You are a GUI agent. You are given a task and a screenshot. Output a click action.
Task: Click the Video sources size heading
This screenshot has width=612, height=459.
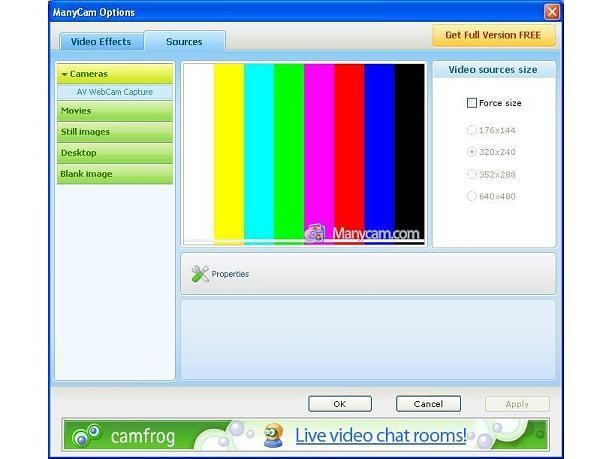[493, 69]
